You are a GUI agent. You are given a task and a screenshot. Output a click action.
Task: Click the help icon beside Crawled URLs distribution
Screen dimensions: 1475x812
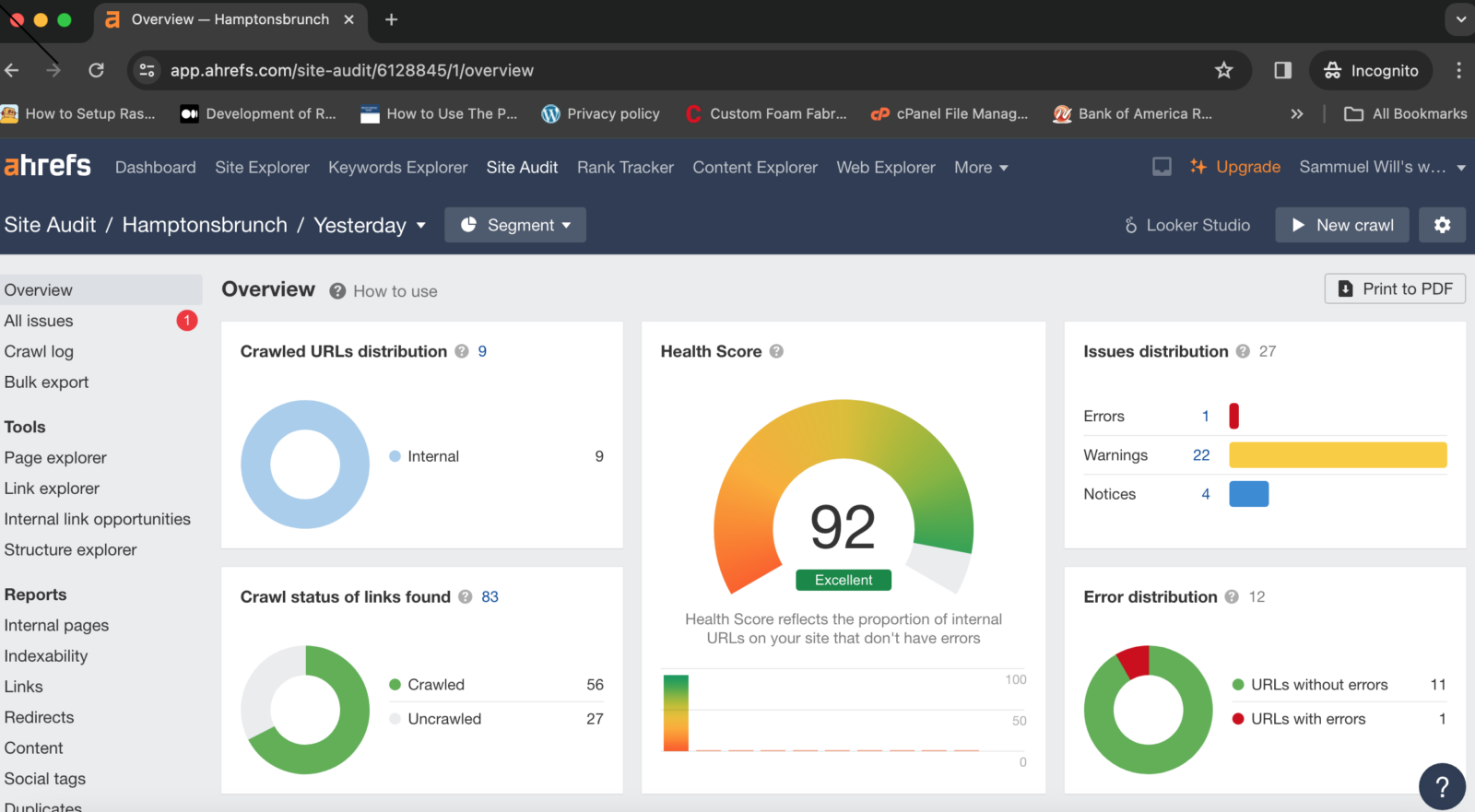[x=462, y=351]
